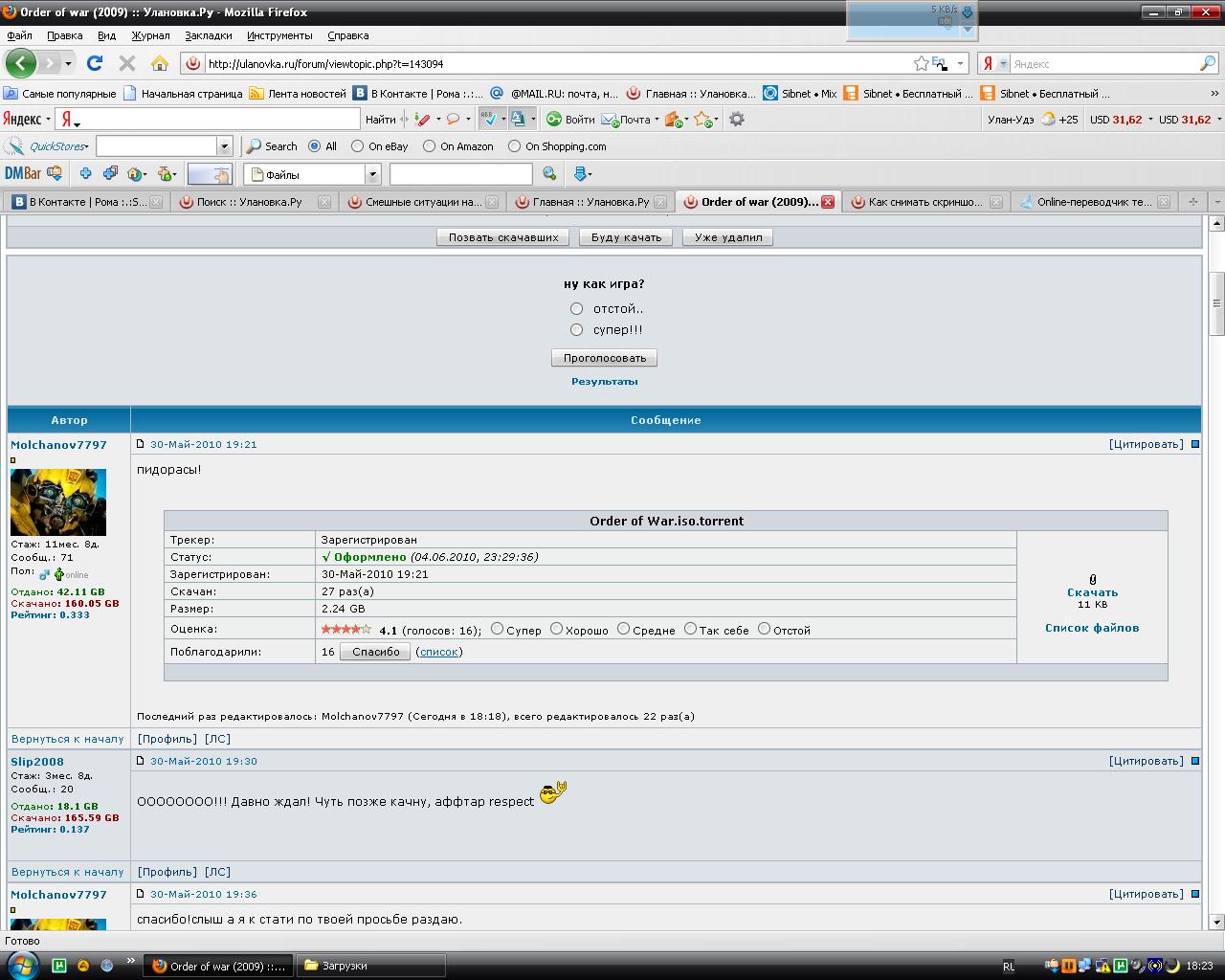Expand the Yandex 'Почта' dropdown

657,120
